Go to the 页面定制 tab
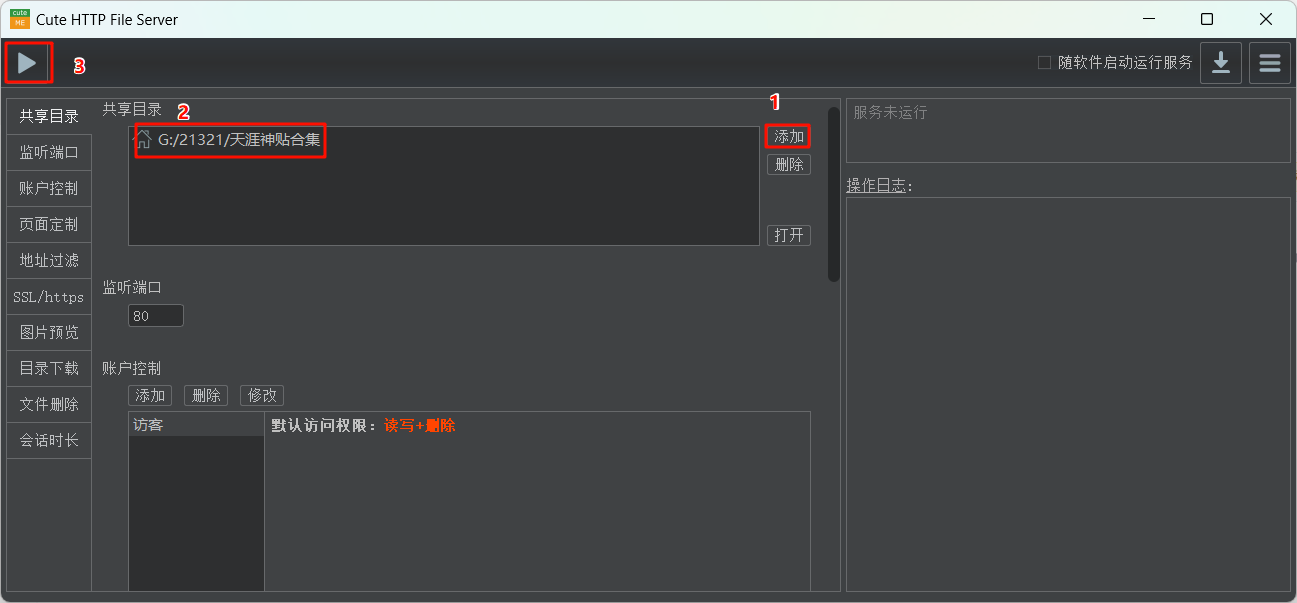The height and width of the screenshot is (603, 1297). 49,225
